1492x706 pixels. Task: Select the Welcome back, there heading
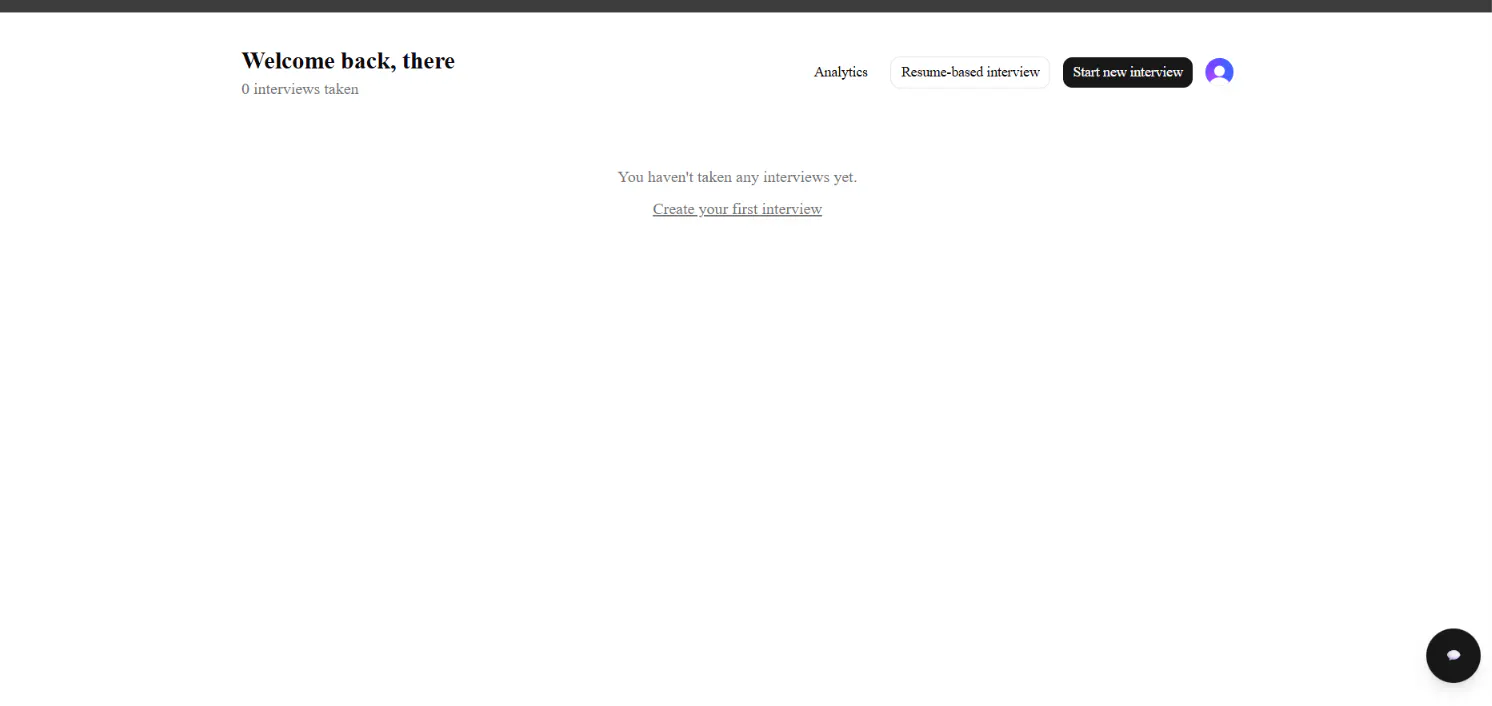[x=348, y=61]
